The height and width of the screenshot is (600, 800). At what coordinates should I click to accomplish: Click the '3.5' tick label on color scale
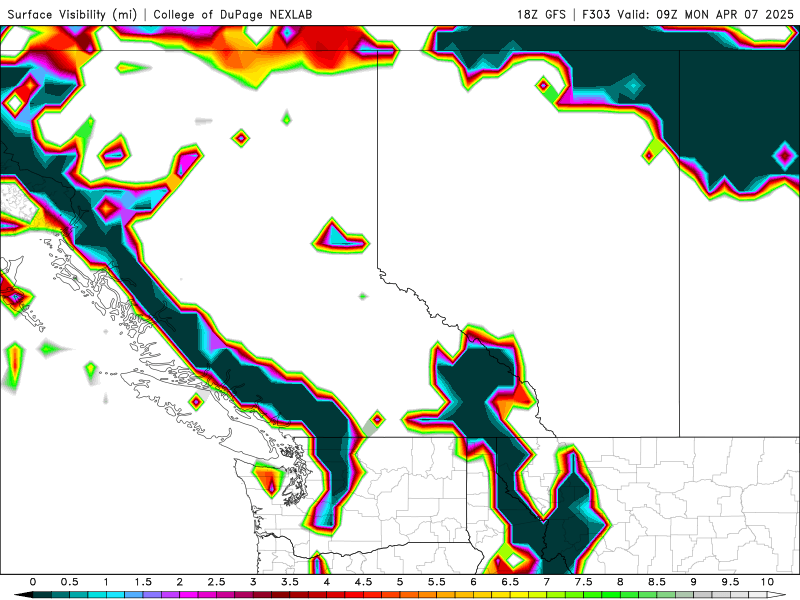(290, 582)
